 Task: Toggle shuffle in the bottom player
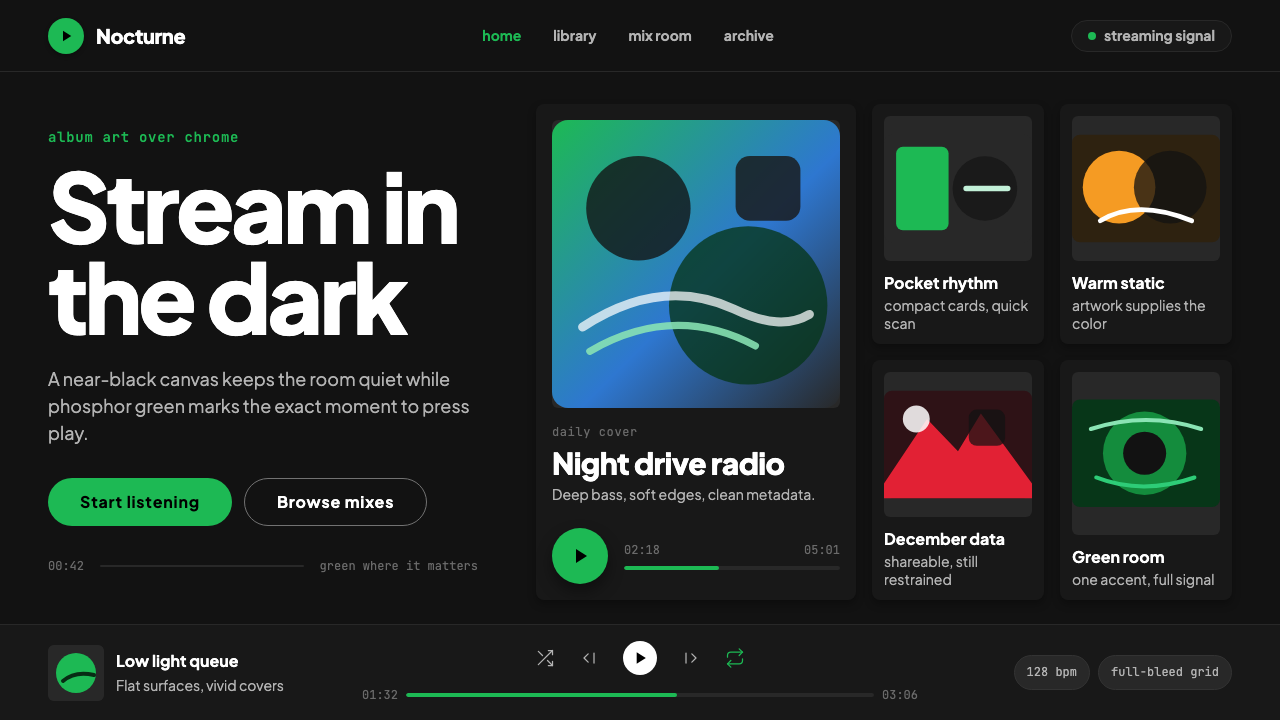(545, 658)
